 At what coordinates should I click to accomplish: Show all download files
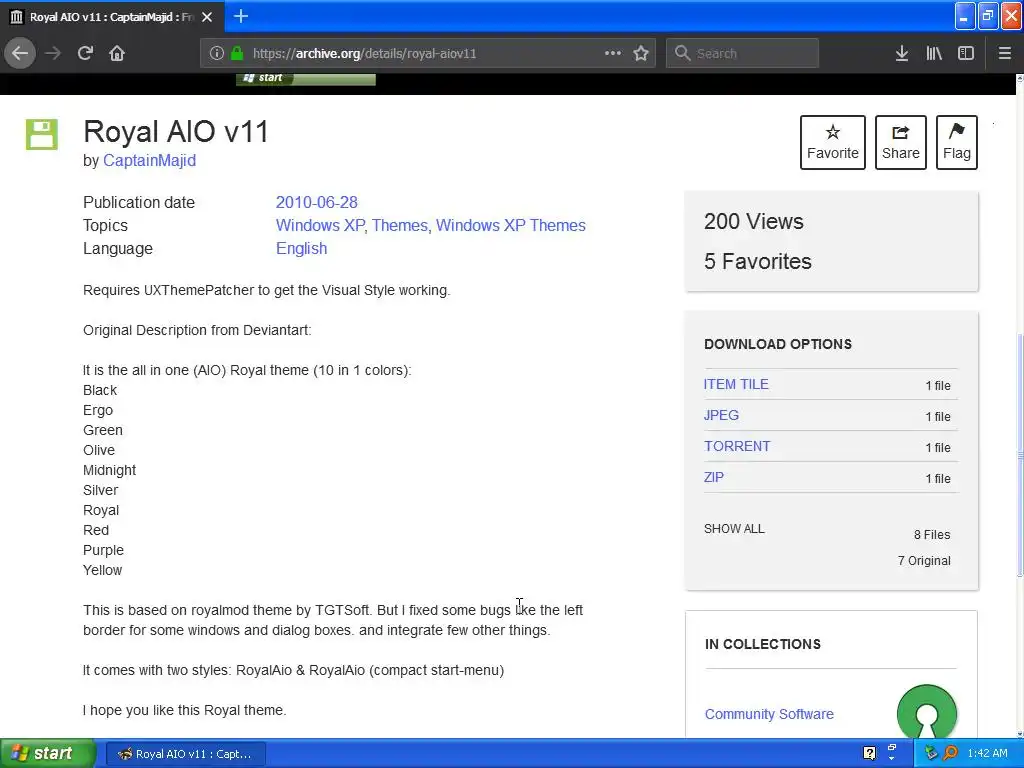[734, 529]
